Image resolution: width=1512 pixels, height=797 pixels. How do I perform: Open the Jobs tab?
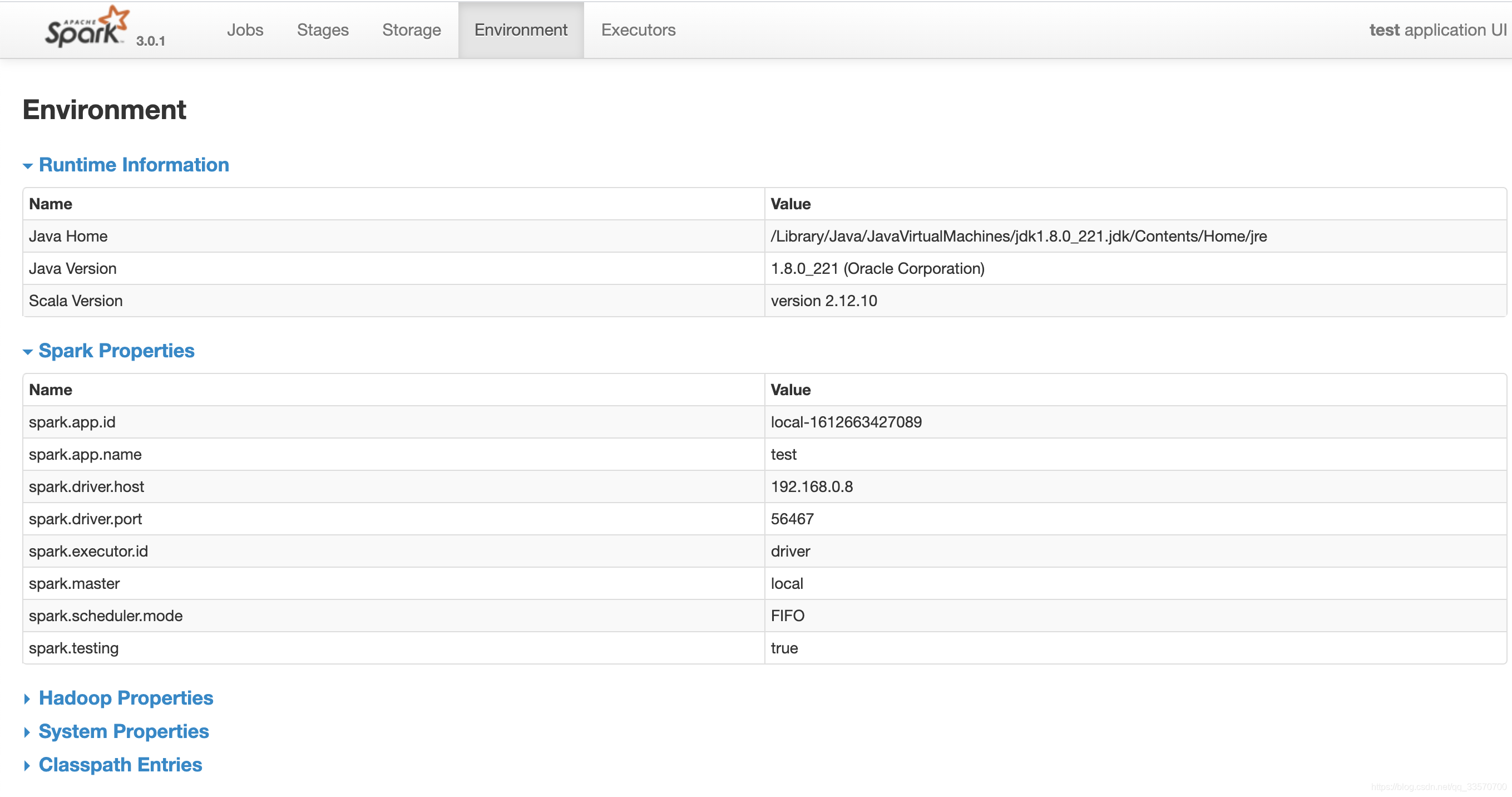[245, 30]
